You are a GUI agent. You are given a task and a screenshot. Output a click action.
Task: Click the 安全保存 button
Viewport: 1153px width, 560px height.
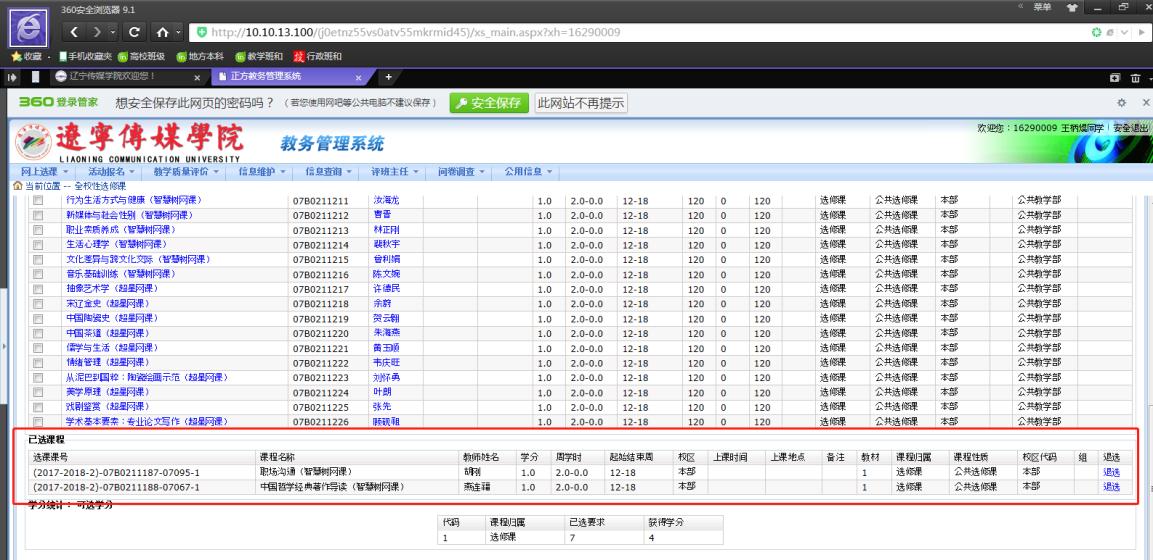click(x=489, y=103)
